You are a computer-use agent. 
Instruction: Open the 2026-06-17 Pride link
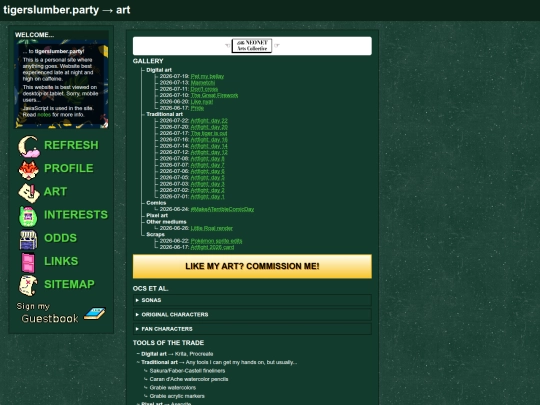click(197, 108)
